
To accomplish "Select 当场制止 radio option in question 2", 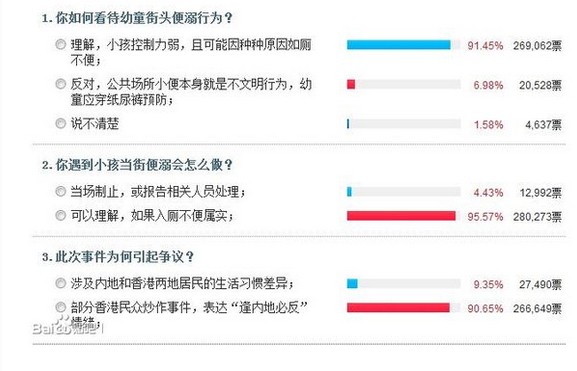I will click(x=60, y=191).
